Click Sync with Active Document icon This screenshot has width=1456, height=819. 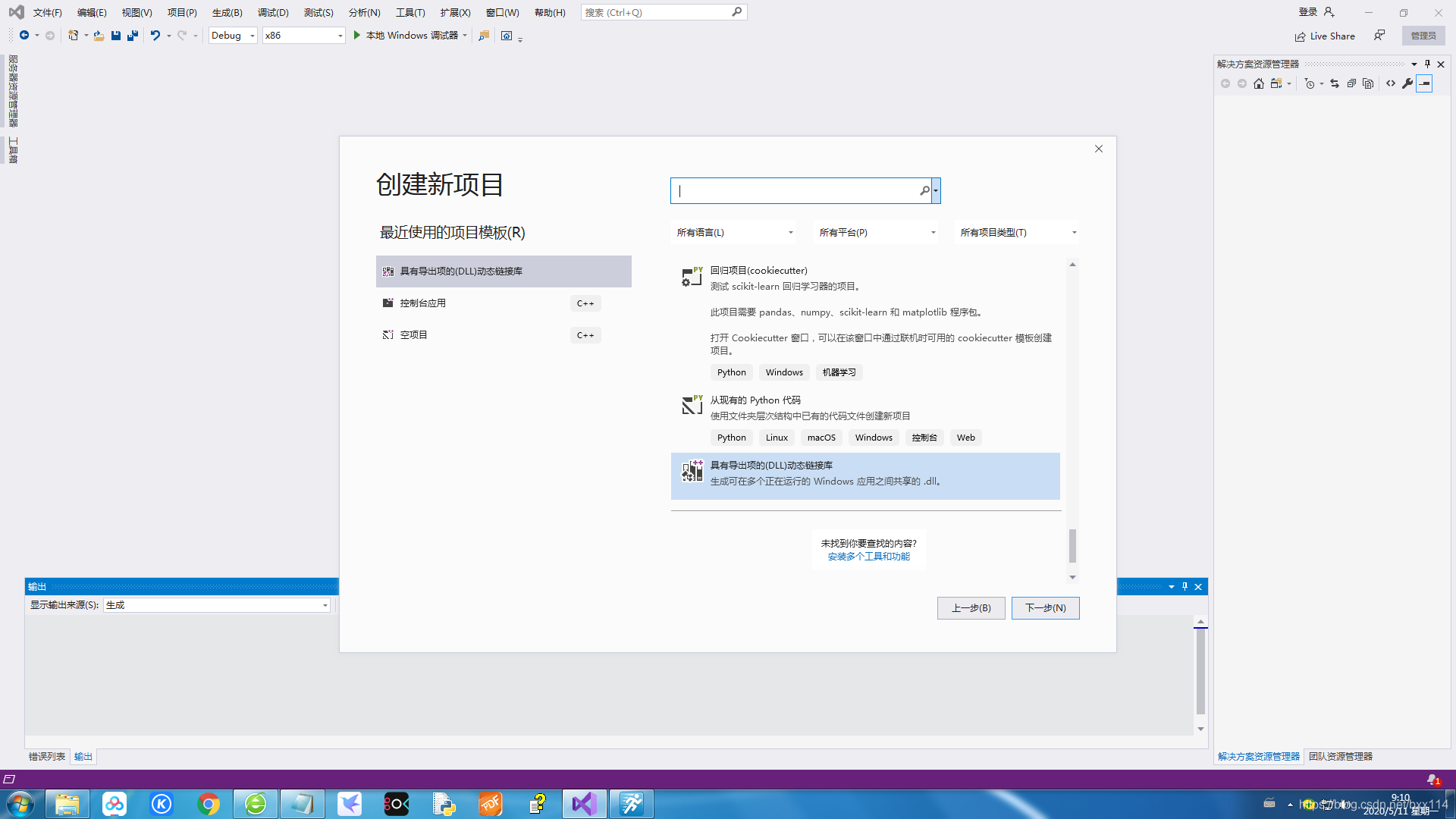[x=1335, y=83]
